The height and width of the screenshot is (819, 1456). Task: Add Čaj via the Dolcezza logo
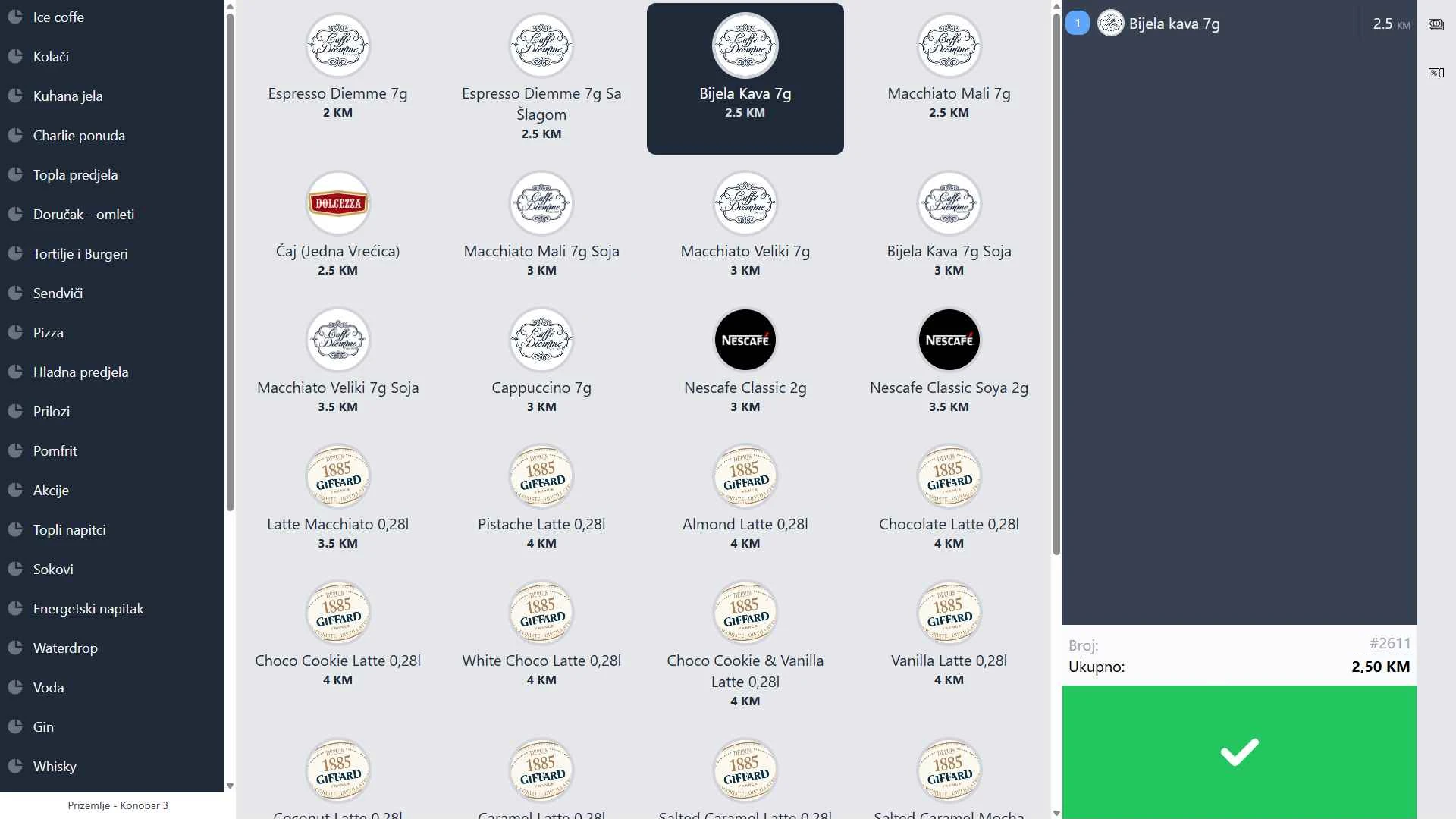click(x=337, y=203)
